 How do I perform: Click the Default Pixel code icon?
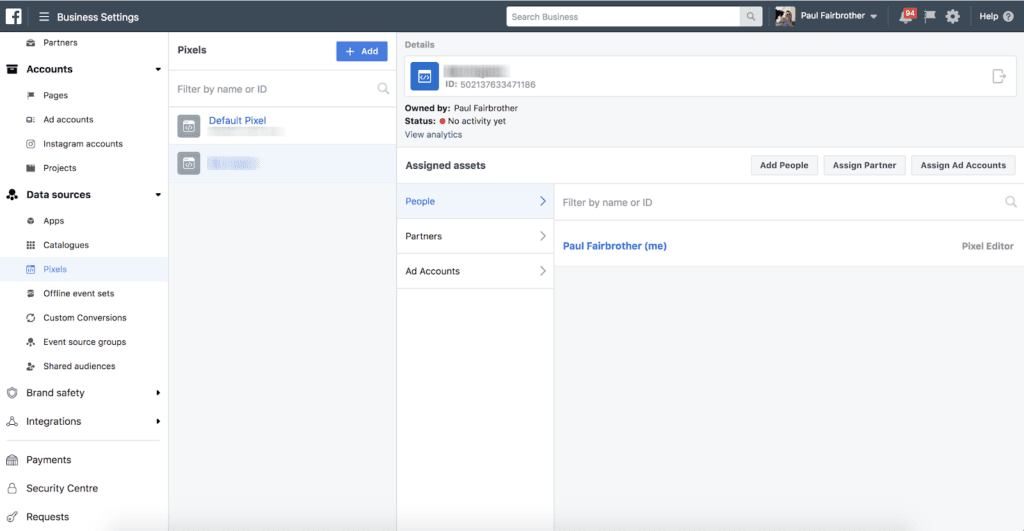[x=189, y=126]
